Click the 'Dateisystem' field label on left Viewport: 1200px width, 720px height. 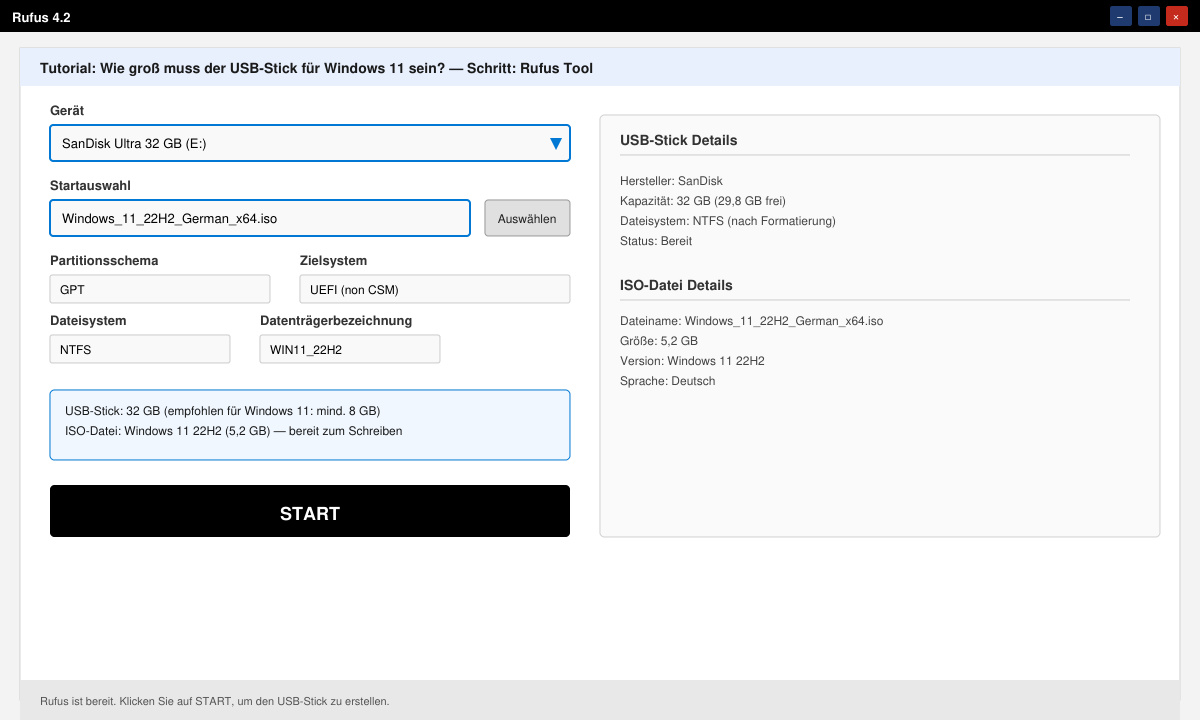click(x=88, y=320)
